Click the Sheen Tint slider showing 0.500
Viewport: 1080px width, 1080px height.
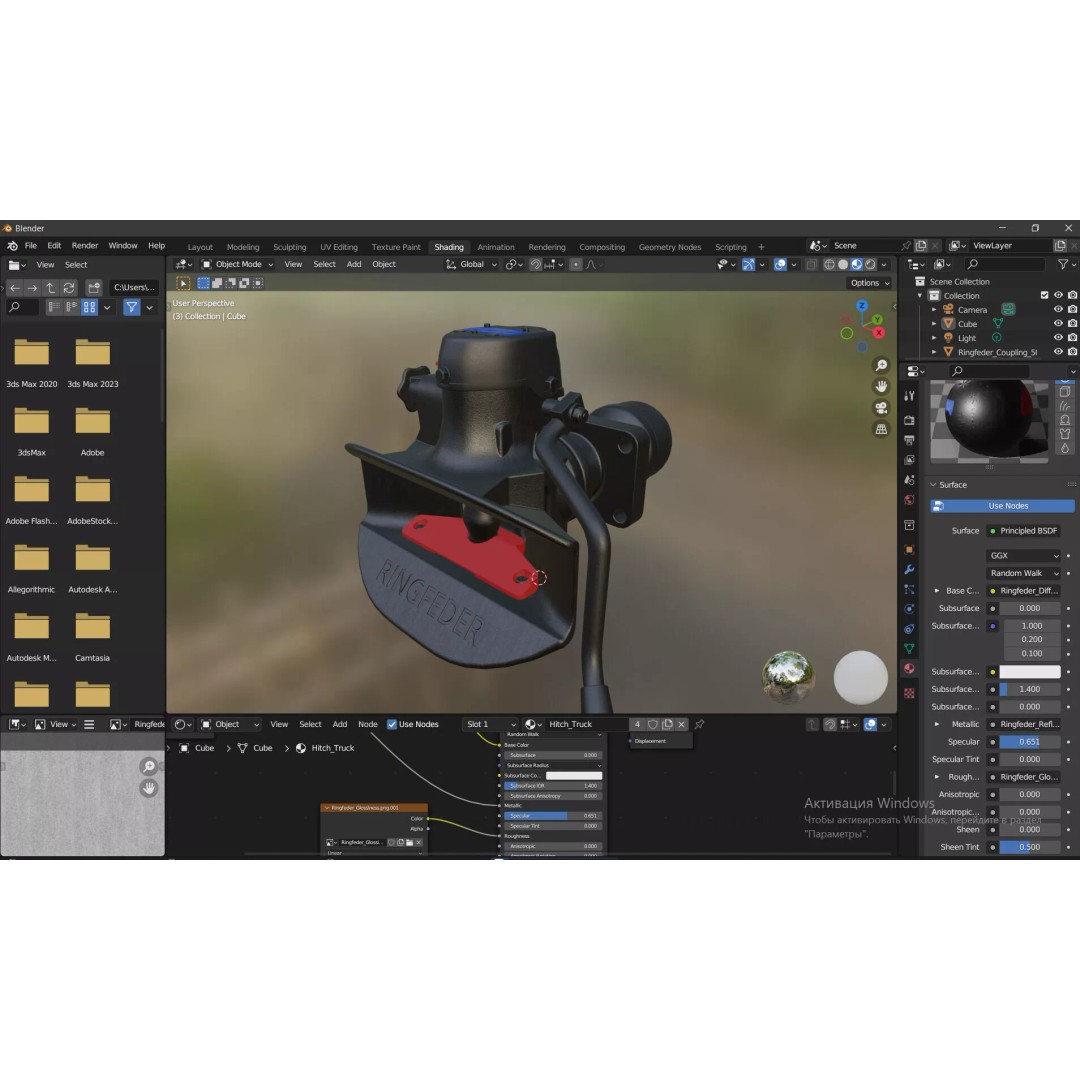1030,847
